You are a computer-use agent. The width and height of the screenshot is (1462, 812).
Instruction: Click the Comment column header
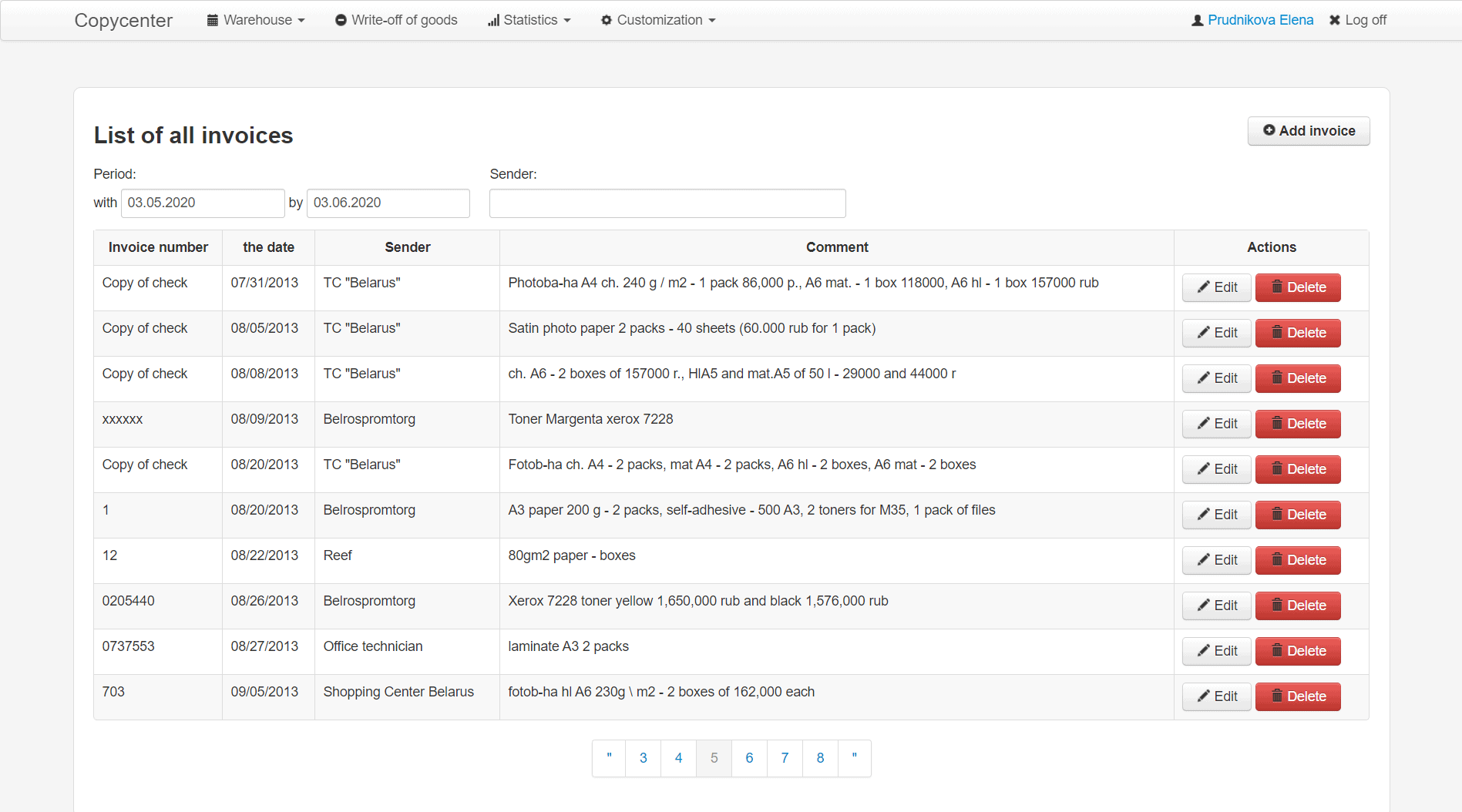click(837, 247)
